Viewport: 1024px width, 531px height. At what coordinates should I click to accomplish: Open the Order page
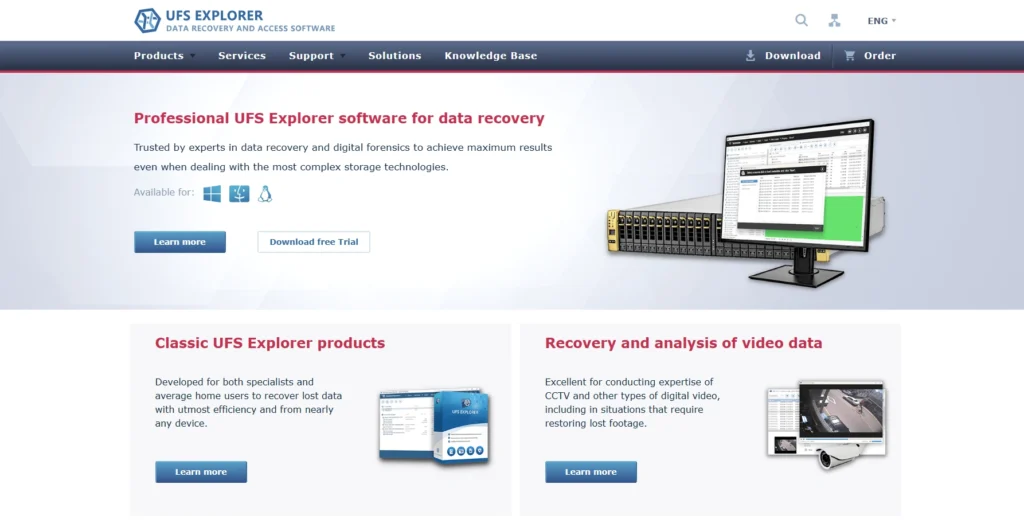click(880, 56)
